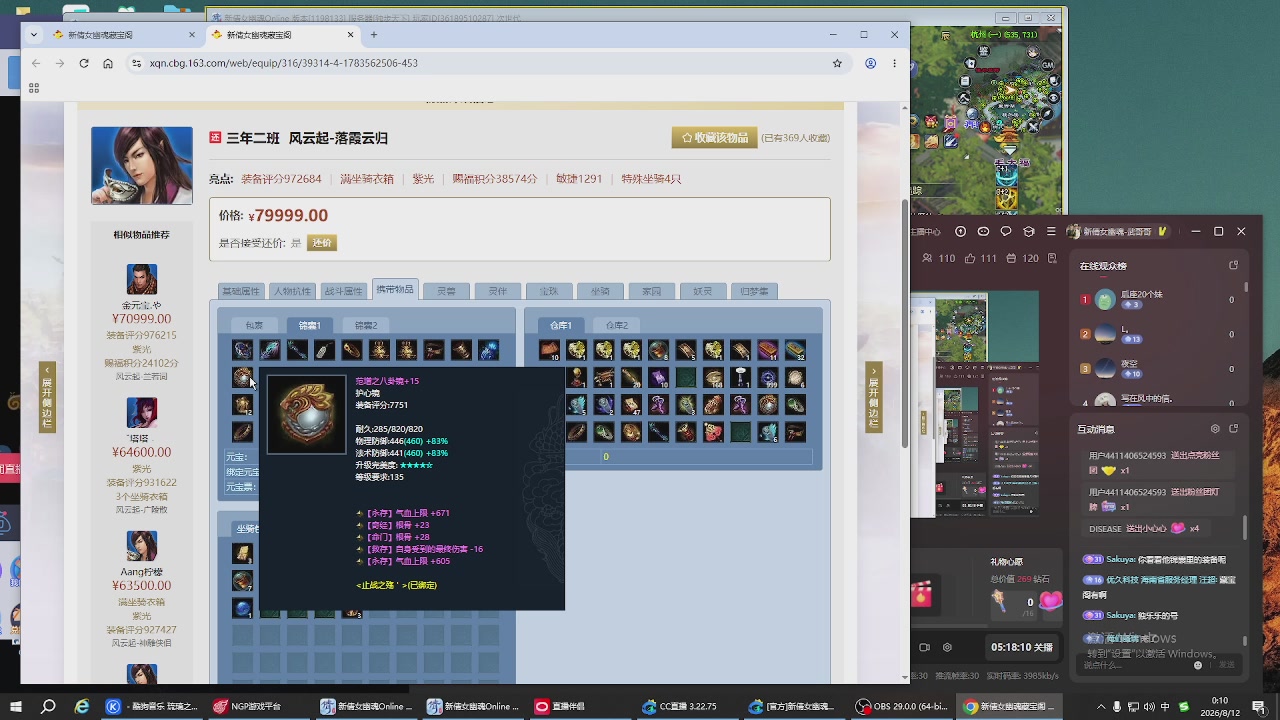Open the 妖灵 tab
The height and width of the screenshot is (720, 1280).
point(703,292)
